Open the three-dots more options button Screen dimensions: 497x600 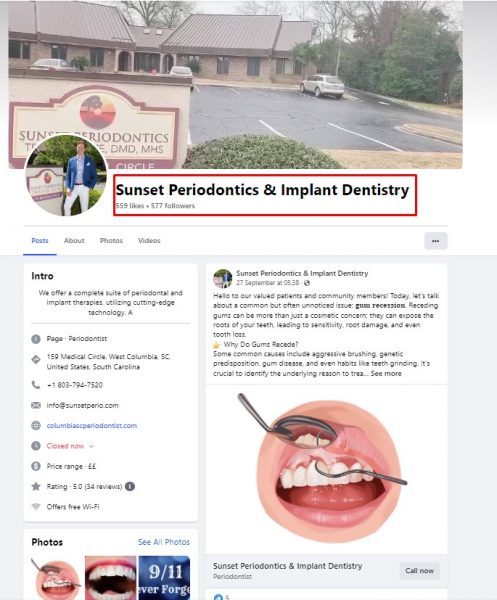[435, 241]
